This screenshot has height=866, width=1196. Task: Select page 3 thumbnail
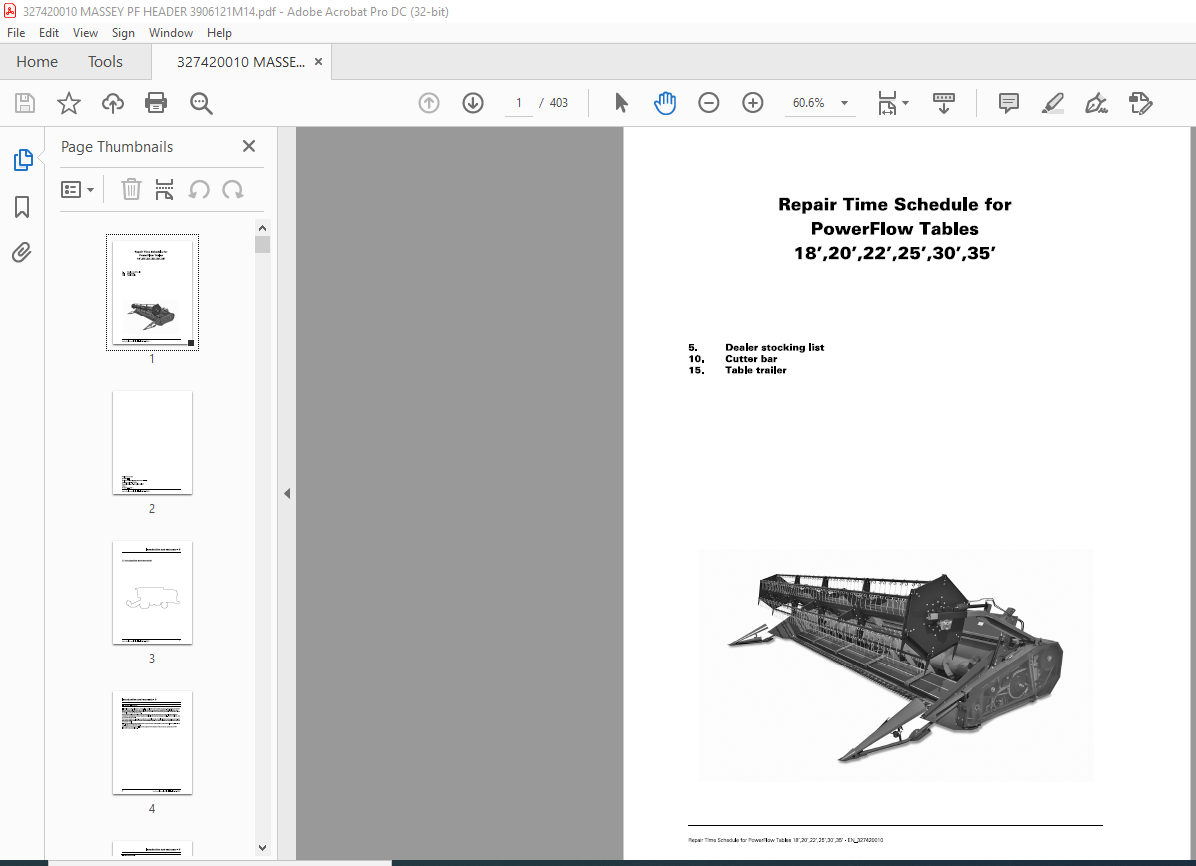click(x=153, y=592)
